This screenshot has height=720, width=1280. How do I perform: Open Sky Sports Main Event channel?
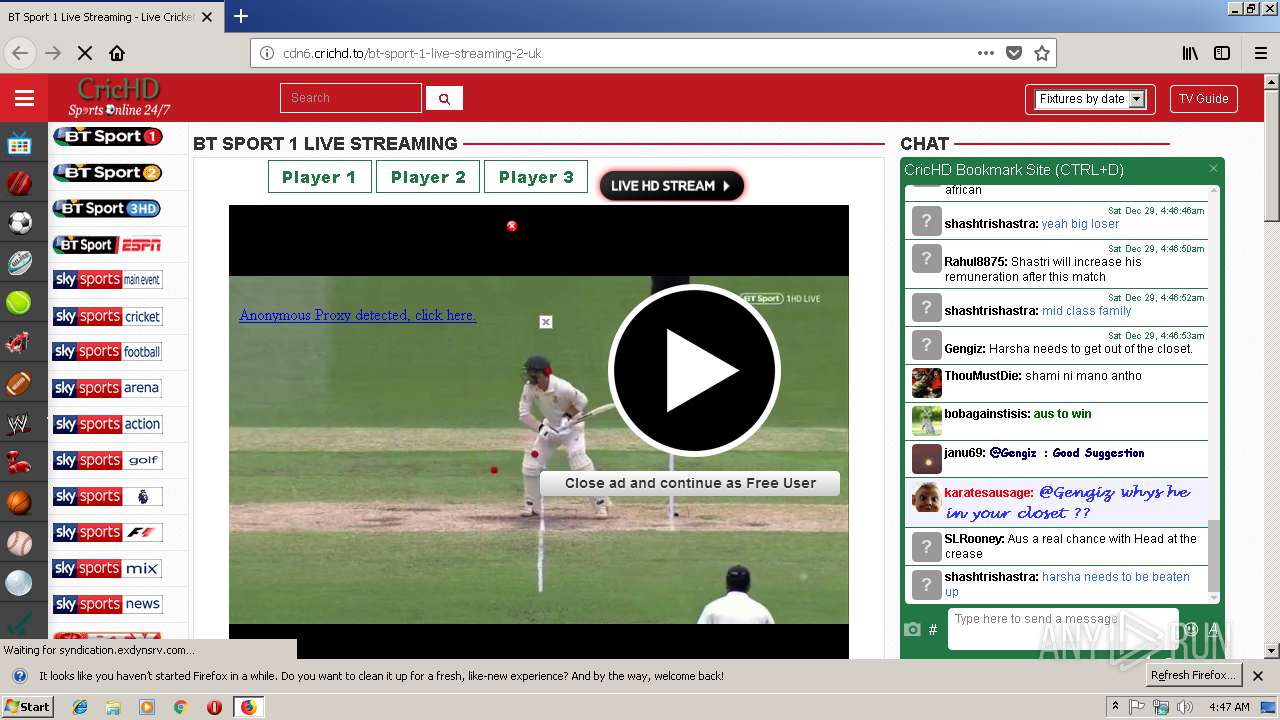107,280
